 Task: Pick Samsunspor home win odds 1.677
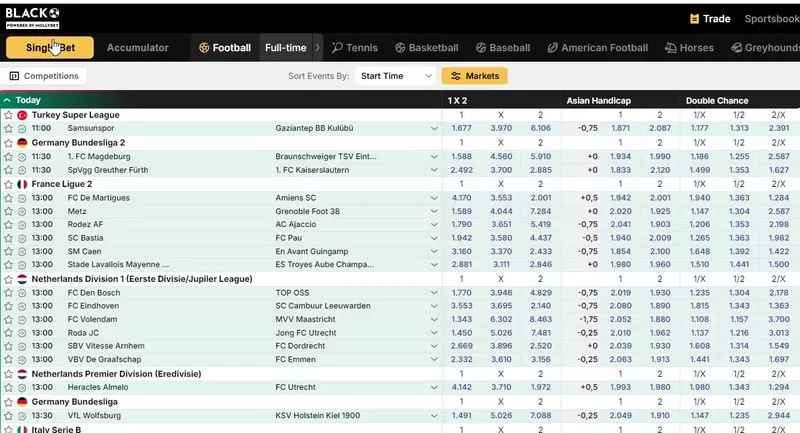tap(461, 129)
